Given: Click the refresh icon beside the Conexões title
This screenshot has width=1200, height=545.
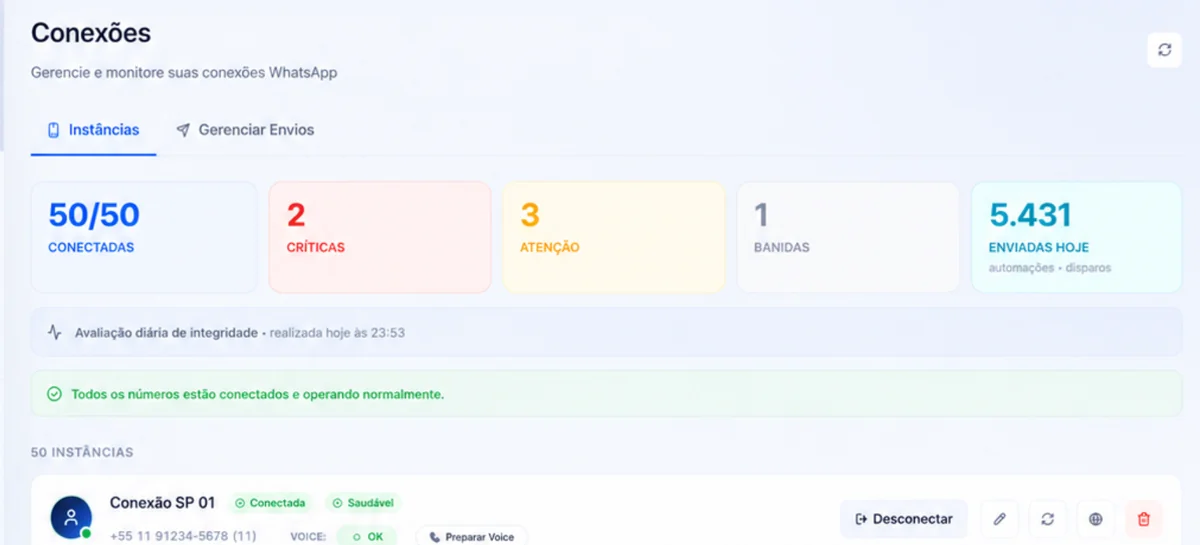Looking at the screenshot, I should 1164,49.
